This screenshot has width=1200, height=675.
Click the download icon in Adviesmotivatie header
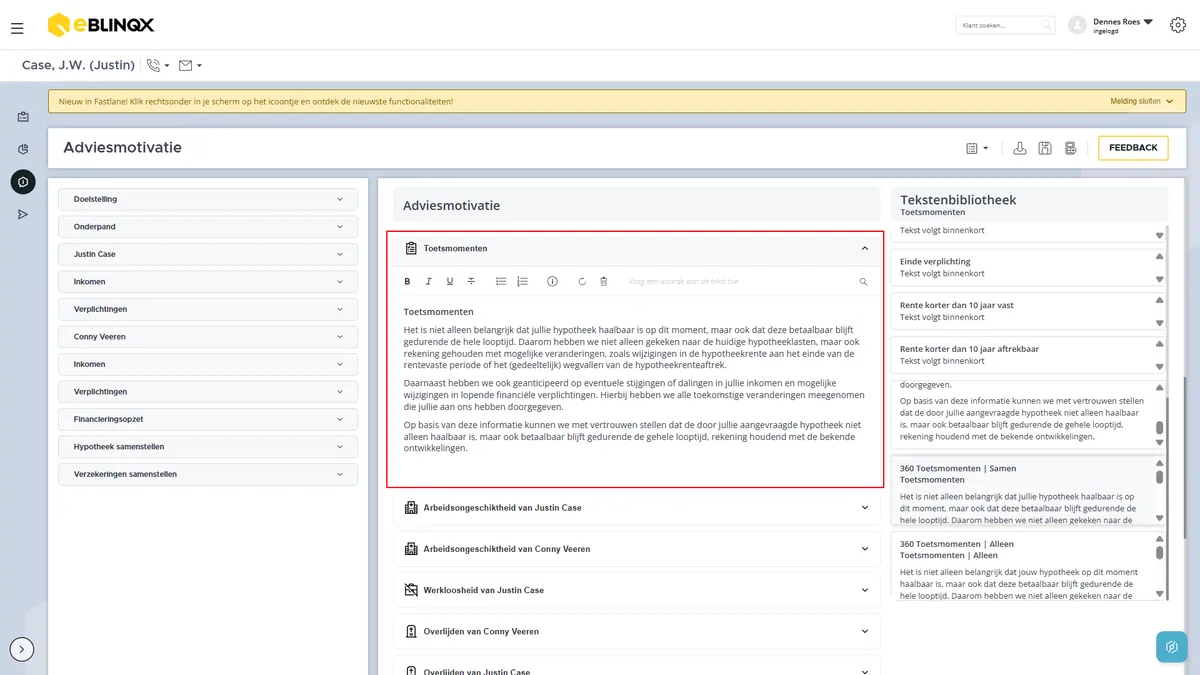1020,148
